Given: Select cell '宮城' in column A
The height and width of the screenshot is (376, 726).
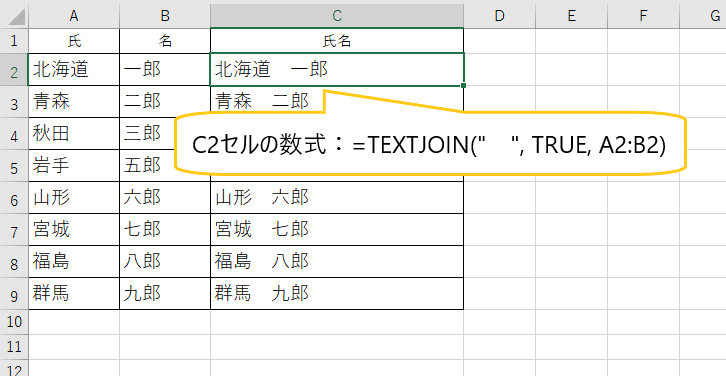Looking at the screenshot, I should (74, 230).
